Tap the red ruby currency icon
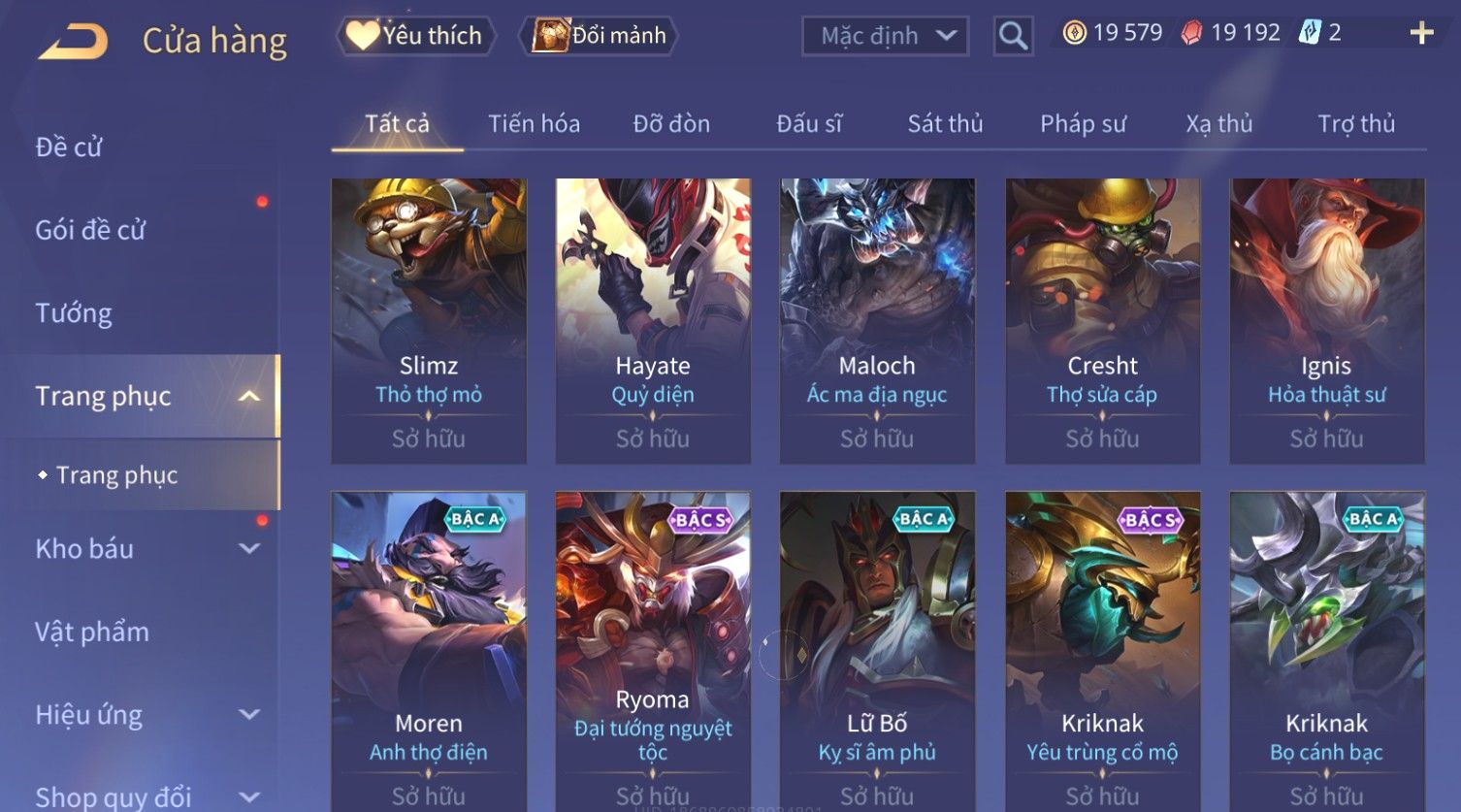This screenshot has width=1461, height=812. tap(1191, 33)
